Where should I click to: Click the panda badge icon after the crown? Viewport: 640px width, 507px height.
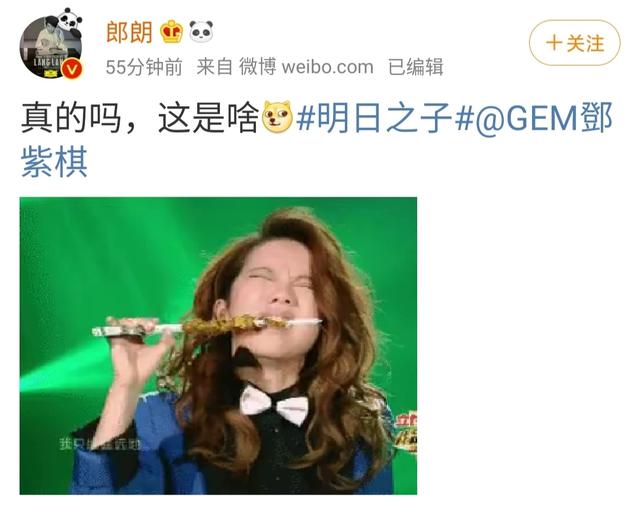201,31
